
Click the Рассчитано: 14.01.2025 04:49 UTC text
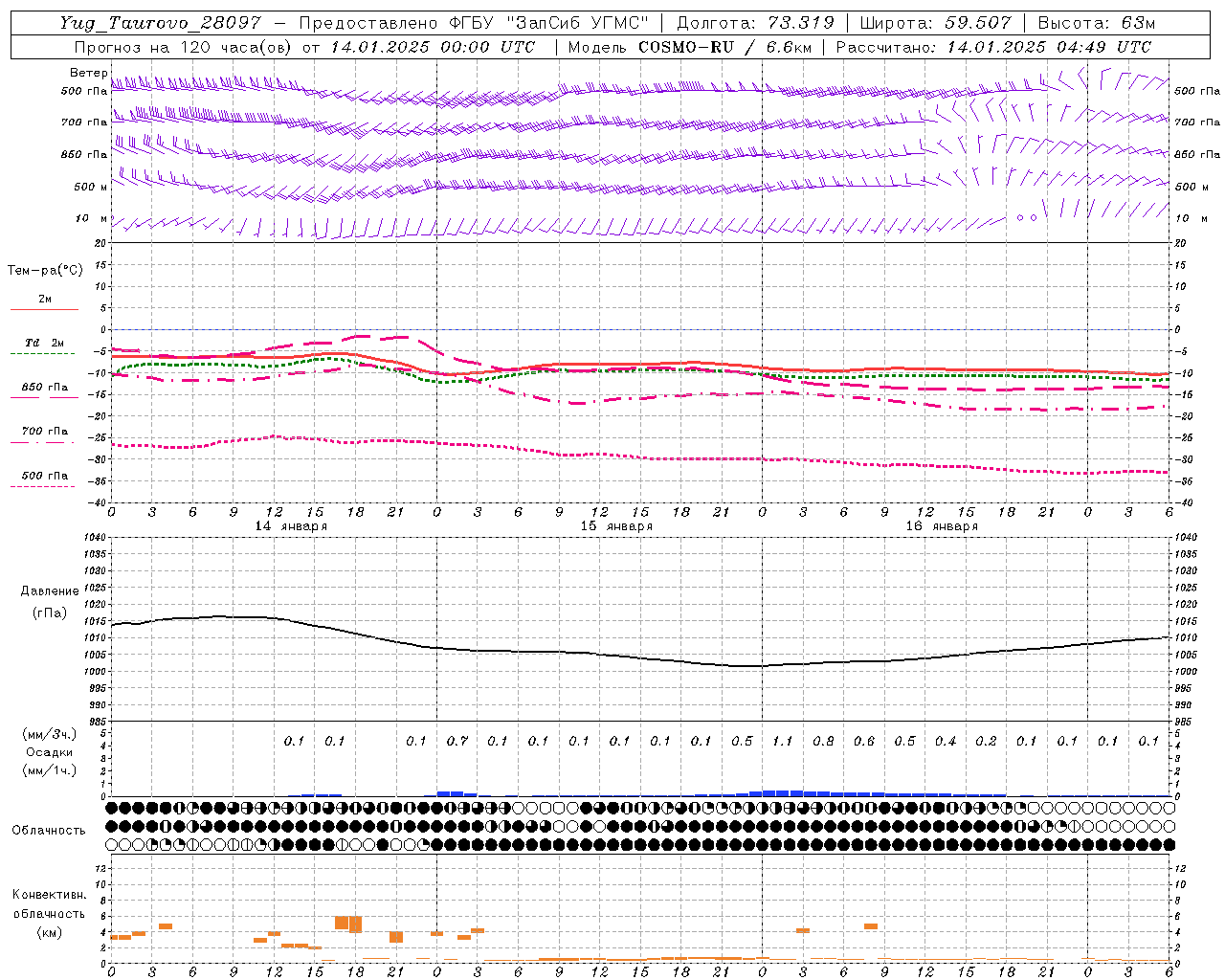click(x=993, y=47)
